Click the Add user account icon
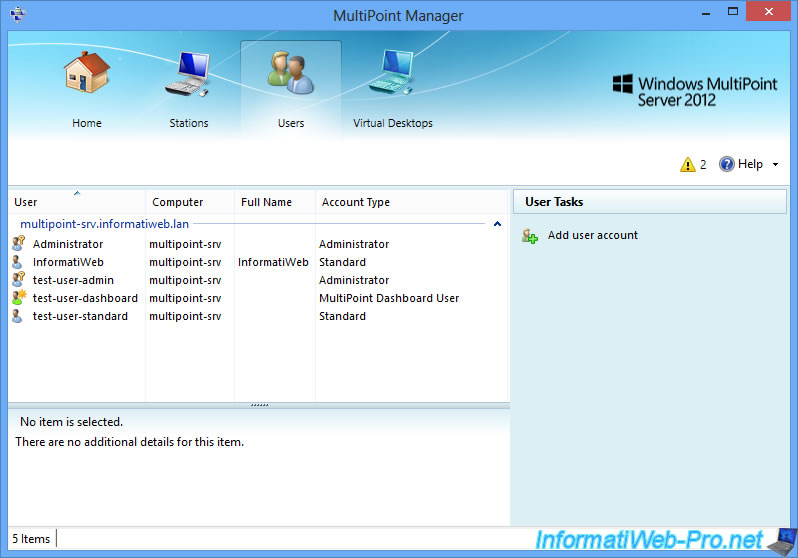The image size is (798, 558). (530, 236)
